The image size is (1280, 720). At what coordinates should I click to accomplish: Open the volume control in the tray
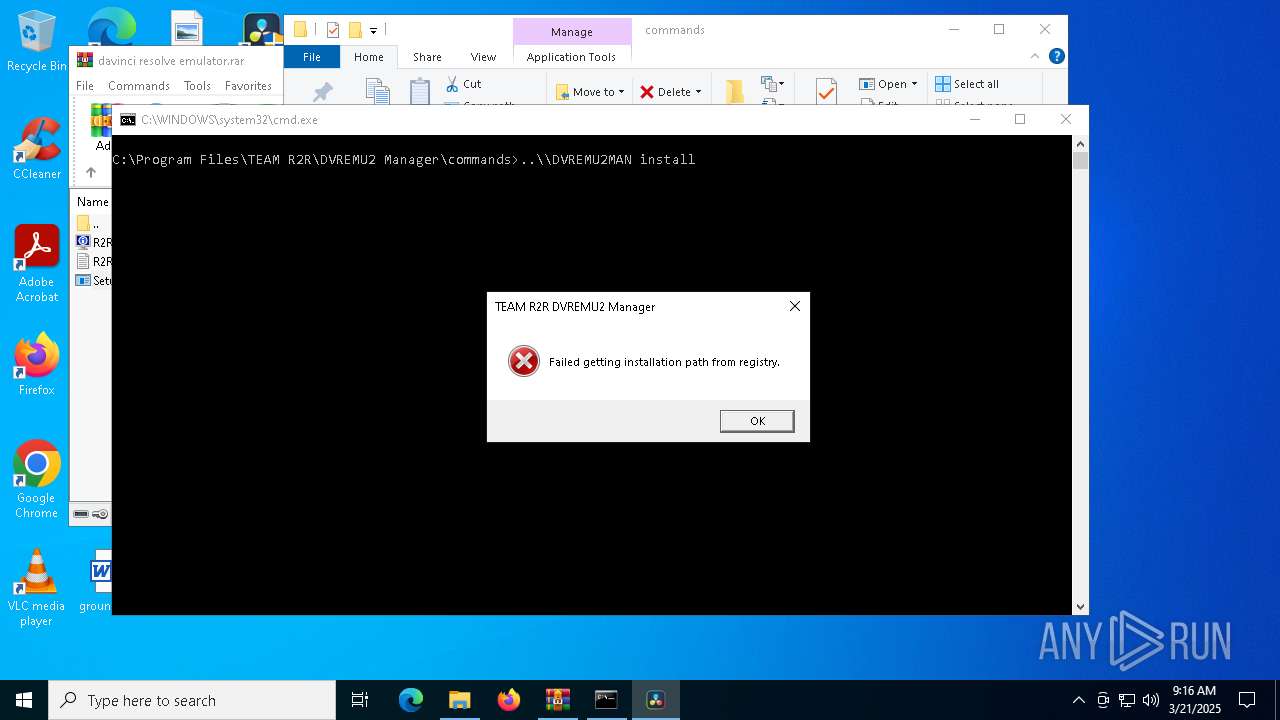[1151, 700]
